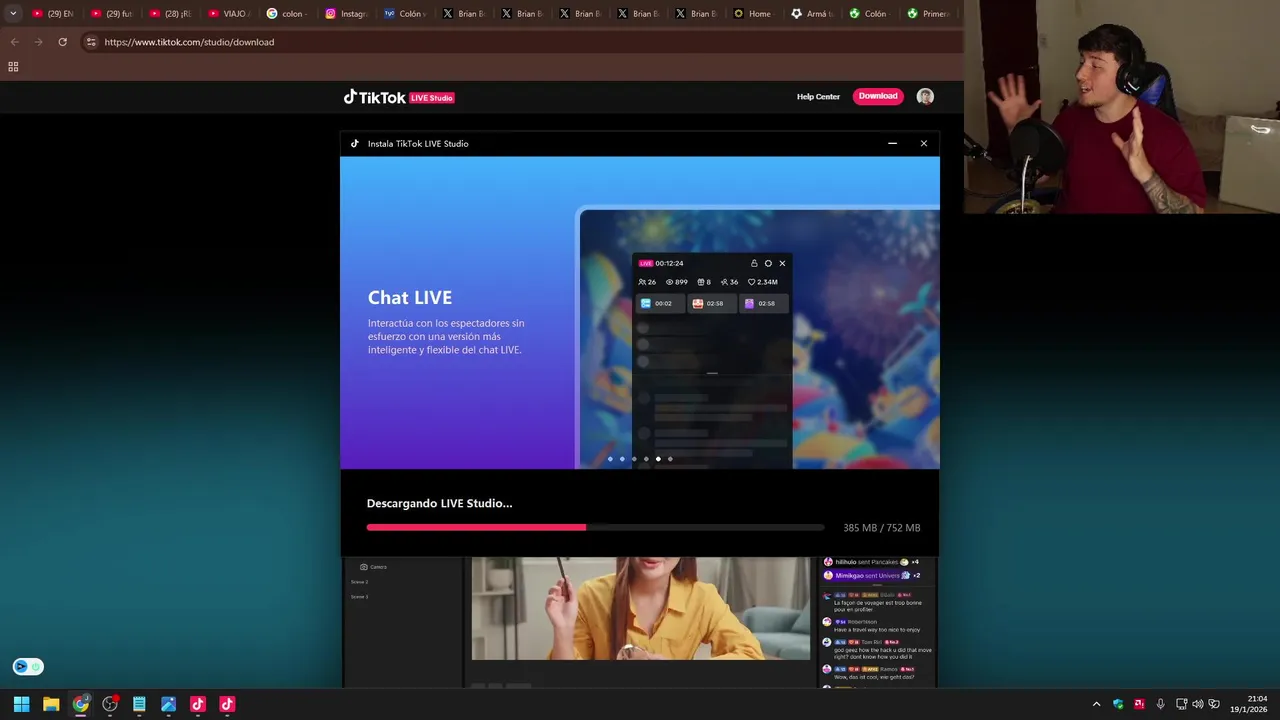Switch to the "(29) fut" YouTube tab
The image size is (1280, 720).
112,14
